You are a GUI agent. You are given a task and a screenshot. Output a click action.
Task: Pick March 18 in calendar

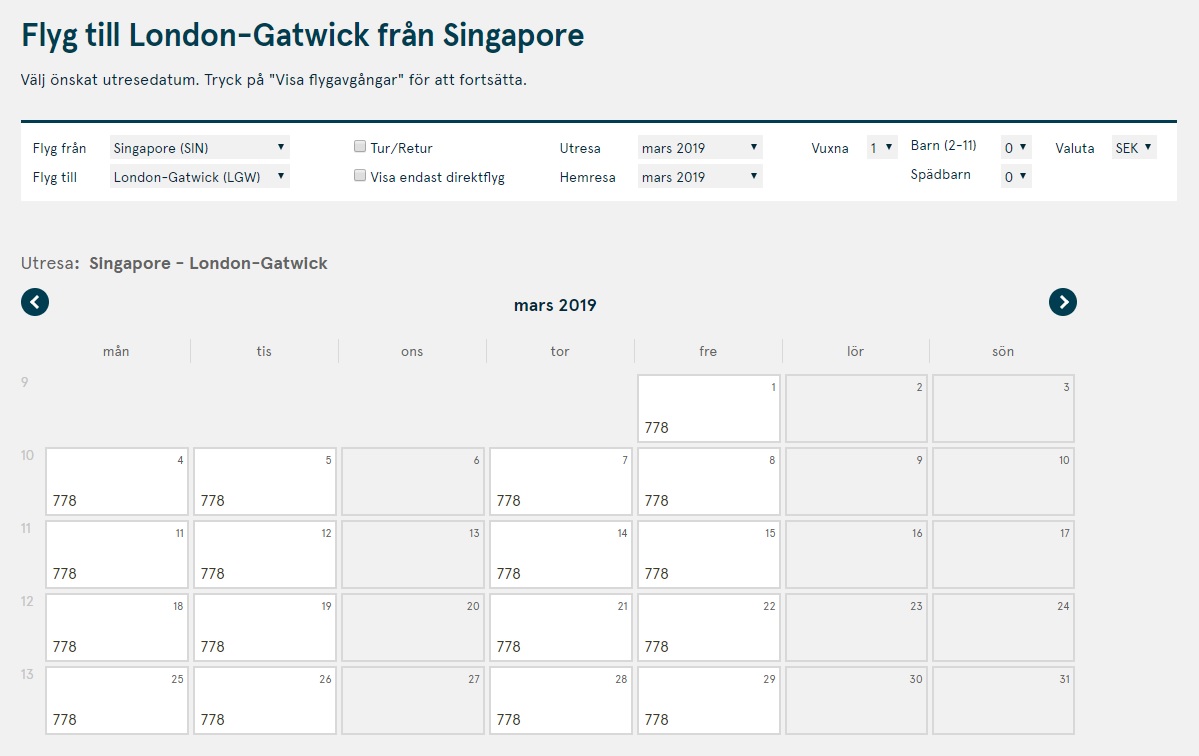coord(117,628)
